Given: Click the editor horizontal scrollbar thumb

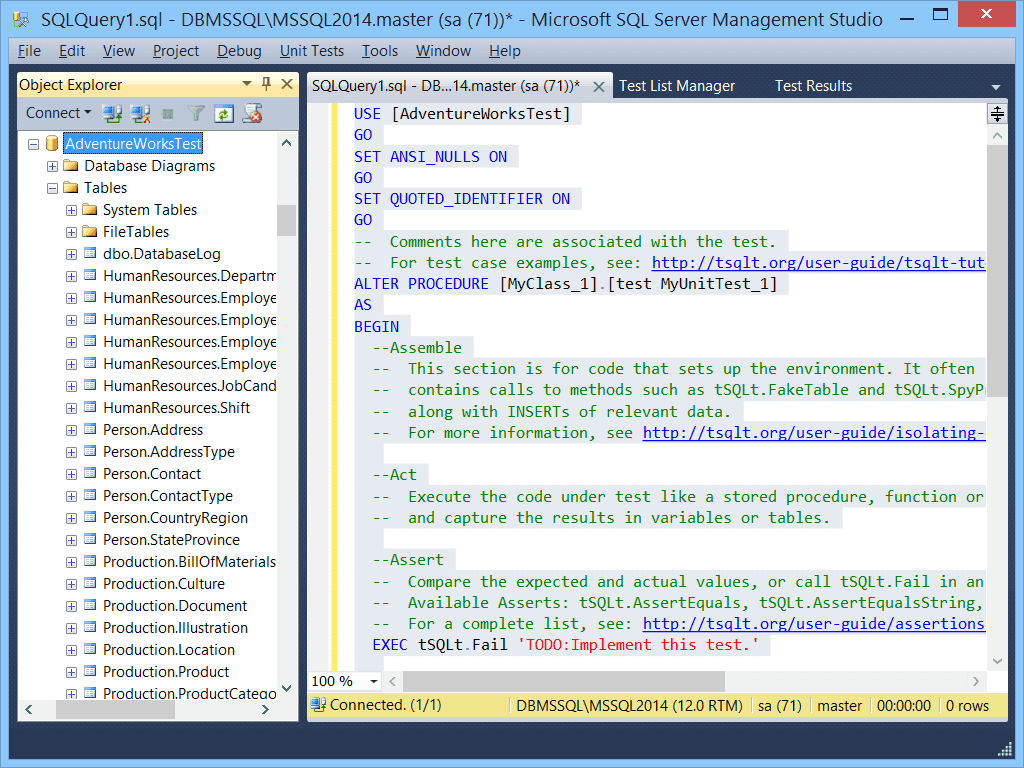Looking at the screenshot, I should click(564, 681).
